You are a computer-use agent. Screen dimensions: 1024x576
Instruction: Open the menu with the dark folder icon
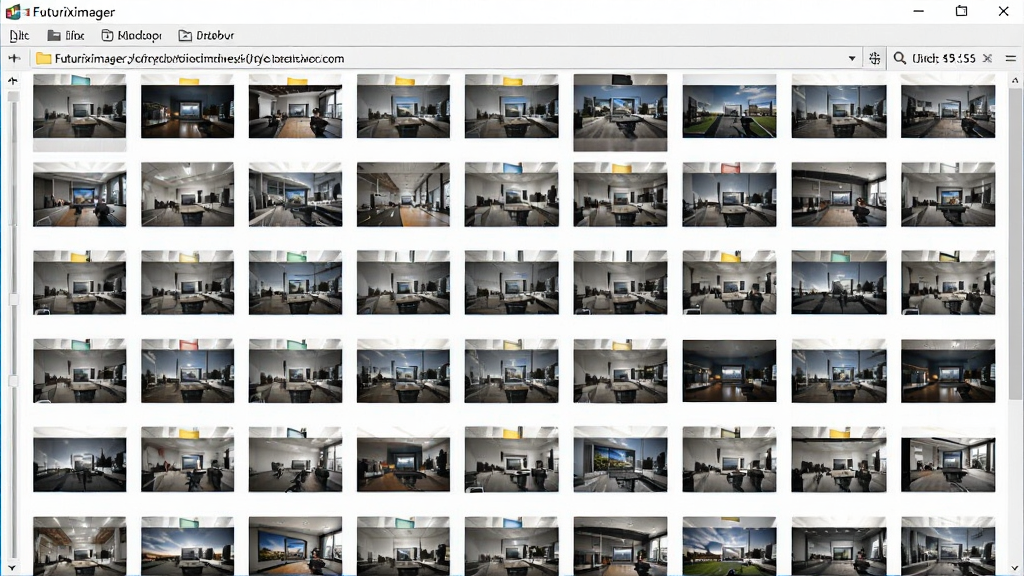tap(66, 35)
